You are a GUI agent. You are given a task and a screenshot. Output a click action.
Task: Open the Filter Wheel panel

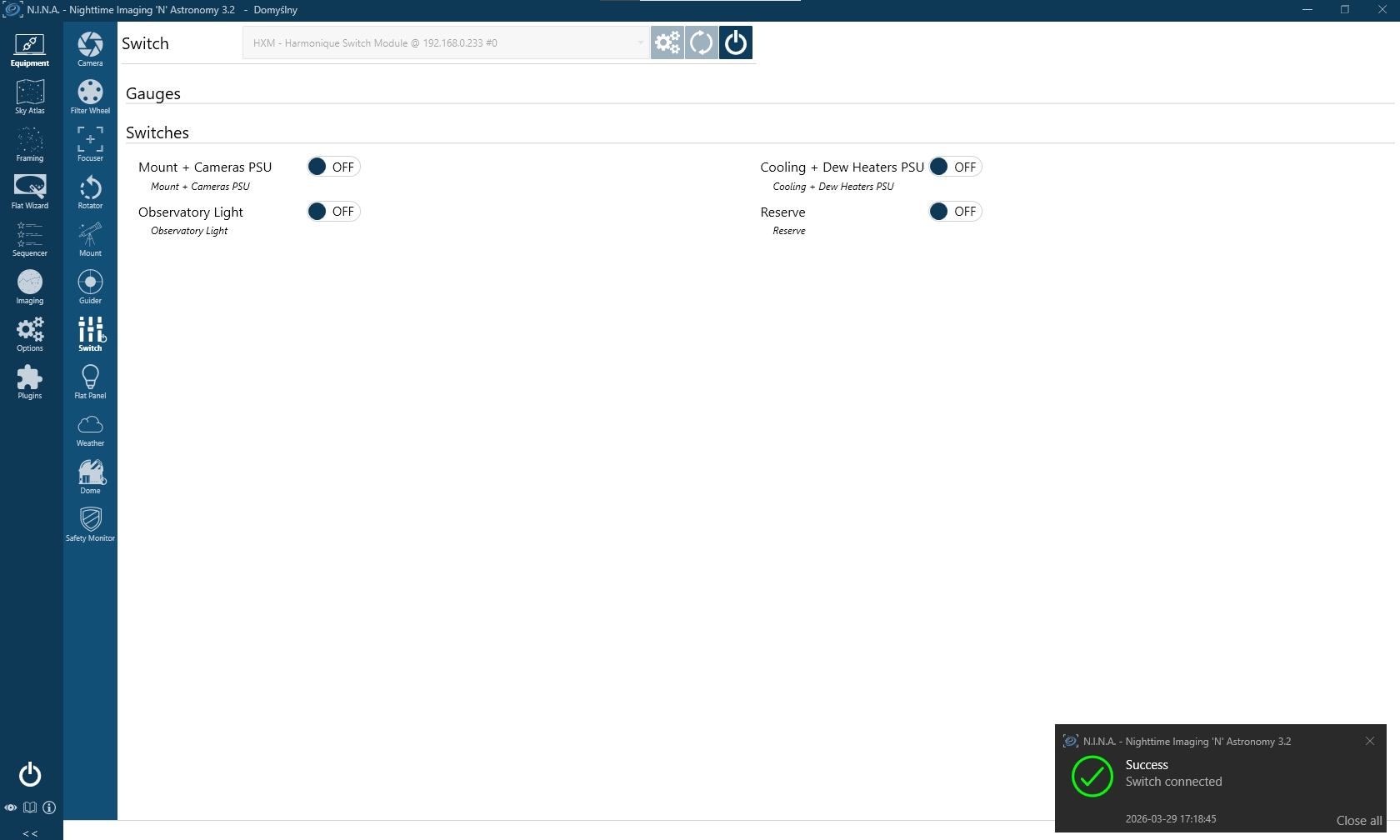(x=90, y=96)
